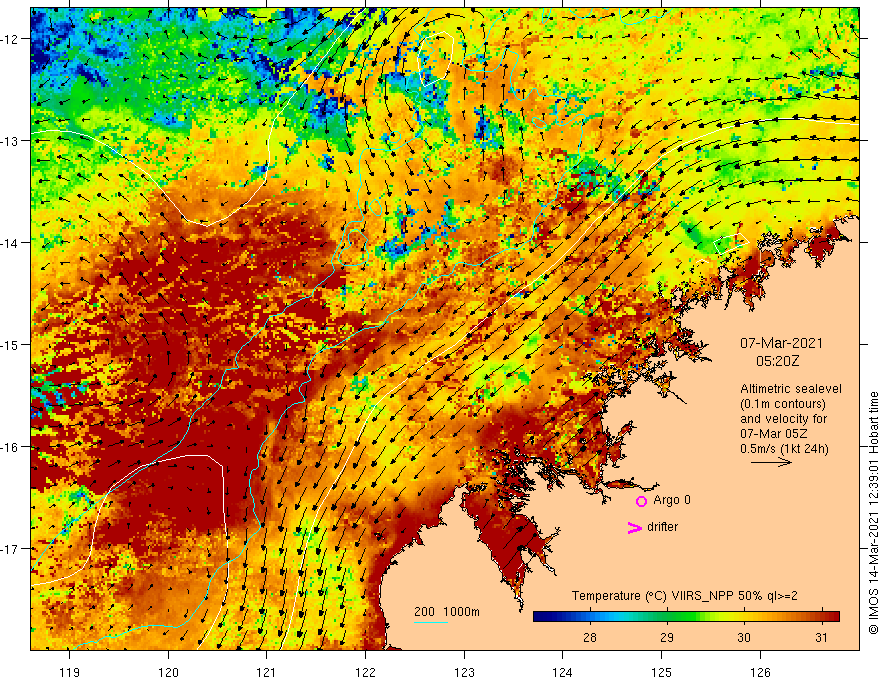Screen dimensions: 880x680
Task: Click the magenta drifter arrowhead legend marker
Action: click(634, 527)
